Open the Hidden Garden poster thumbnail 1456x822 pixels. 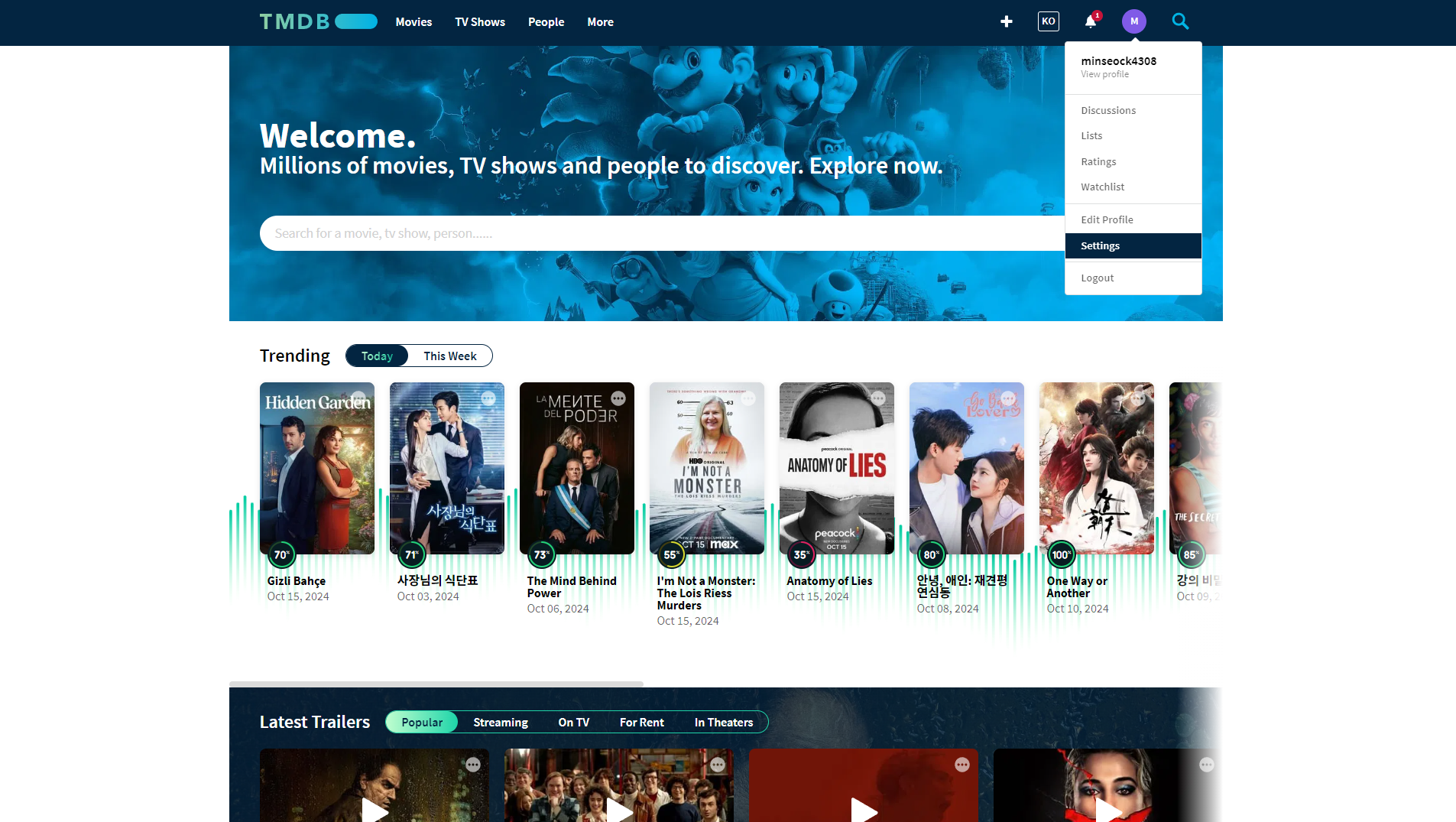coord(317,468)
